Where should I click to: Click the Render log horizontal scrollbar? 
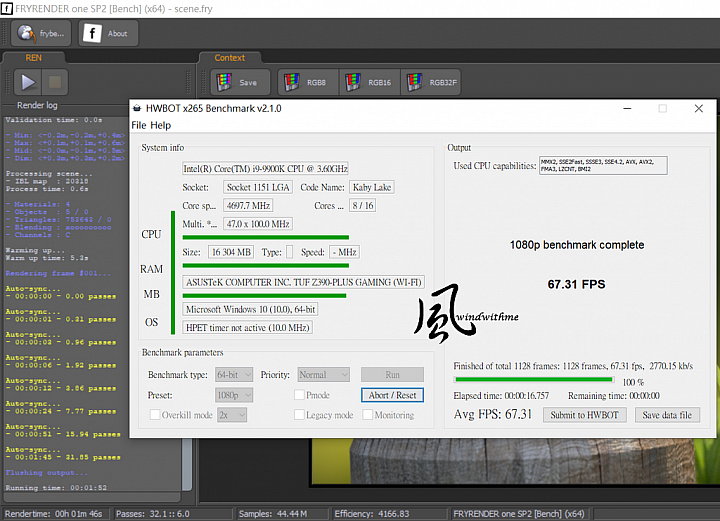point(93,497)
